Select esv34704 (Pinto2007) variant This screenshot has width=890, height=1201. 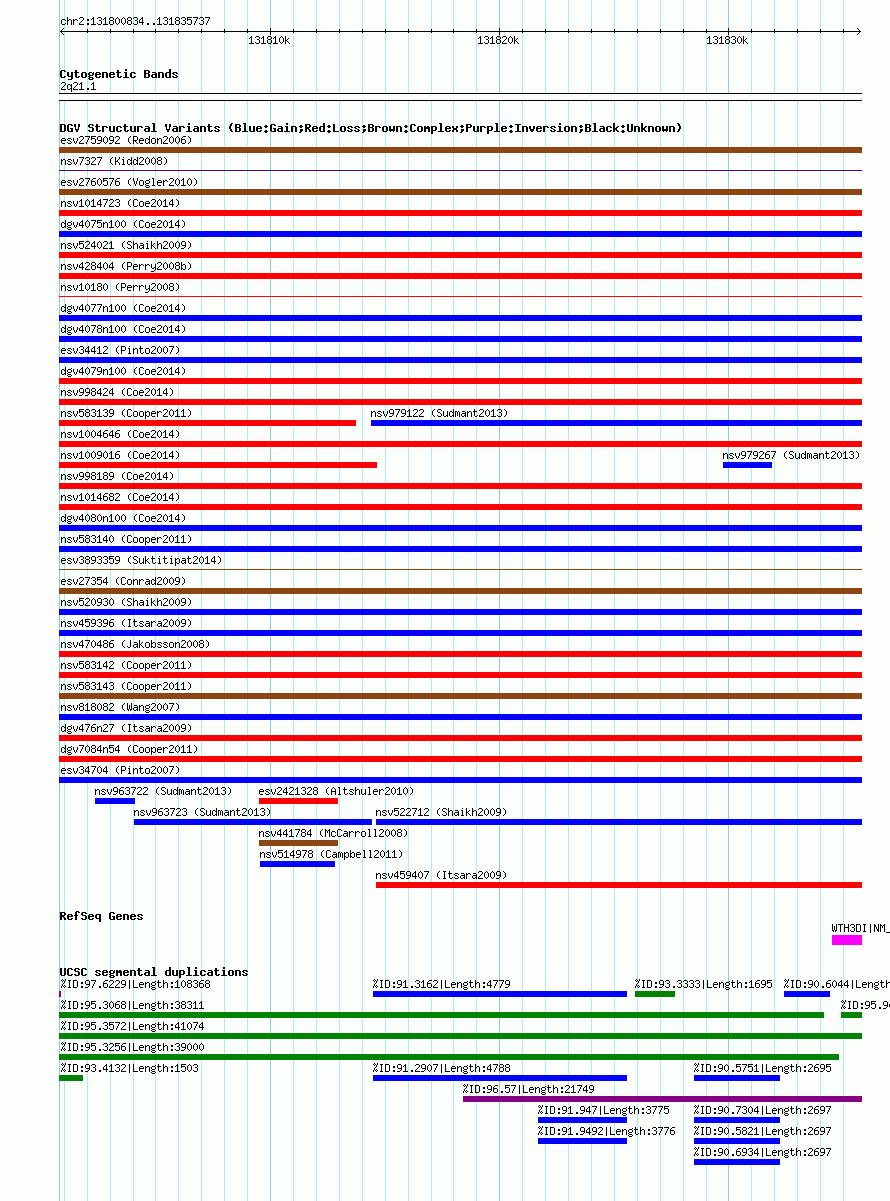460,780
